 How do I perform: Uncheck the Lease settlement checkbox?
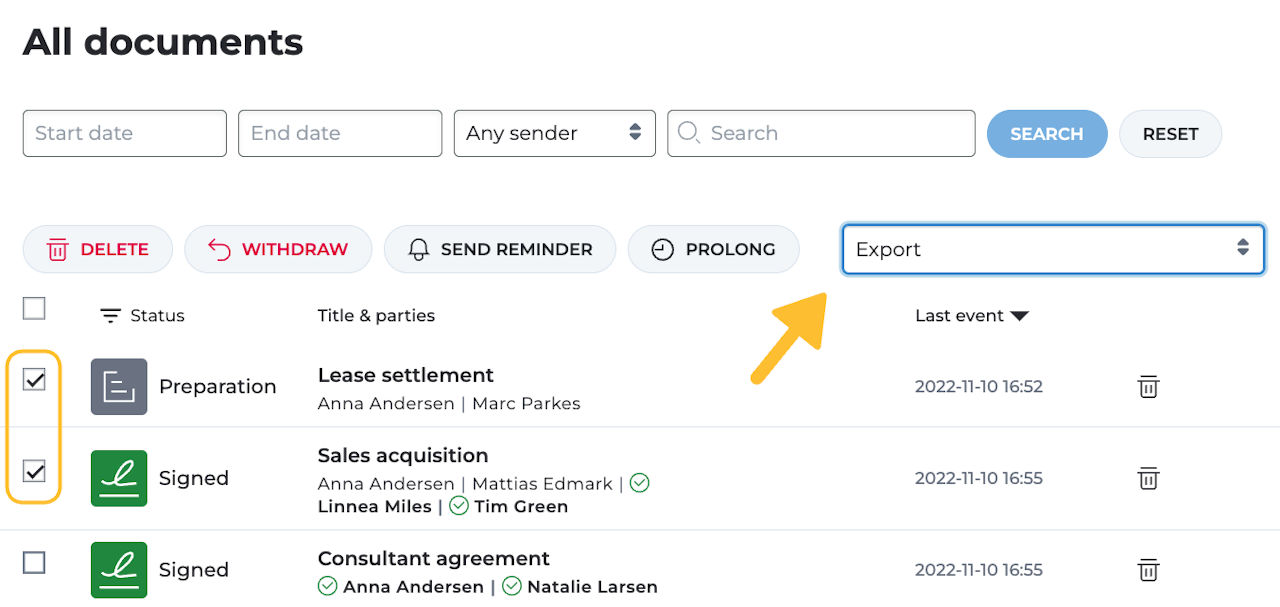click(34, 380)
